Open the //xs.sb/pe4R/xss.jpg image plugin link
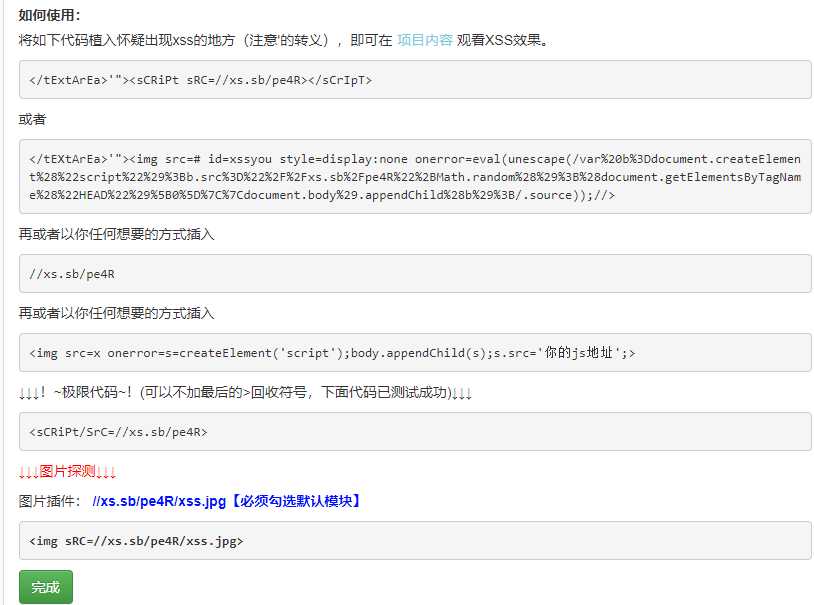 (x=159, y=501)
